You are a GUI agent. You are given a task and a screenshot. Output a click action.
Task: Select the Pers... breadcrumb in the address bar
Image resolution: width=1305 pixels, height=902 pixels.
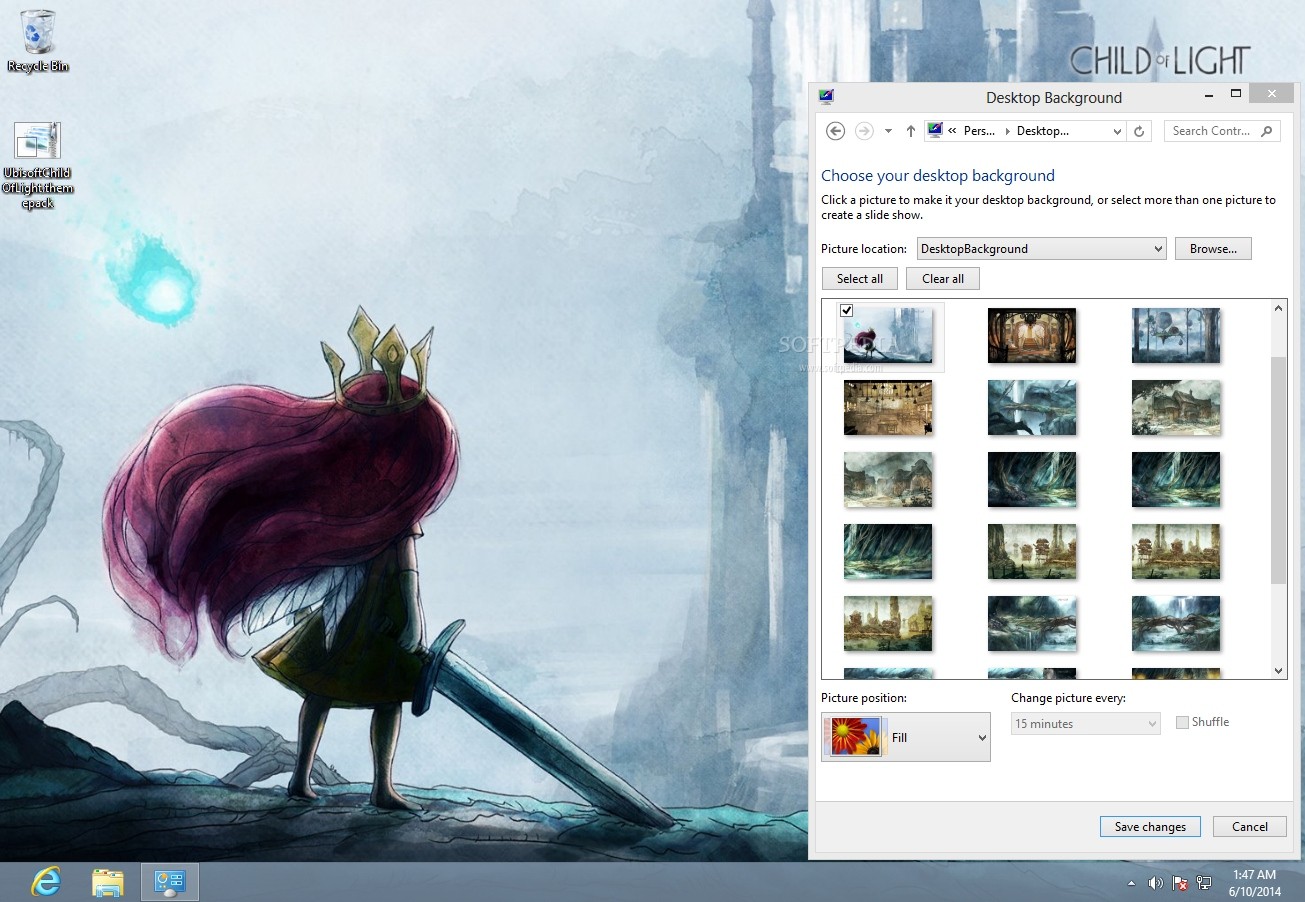[x=979, y=131]
